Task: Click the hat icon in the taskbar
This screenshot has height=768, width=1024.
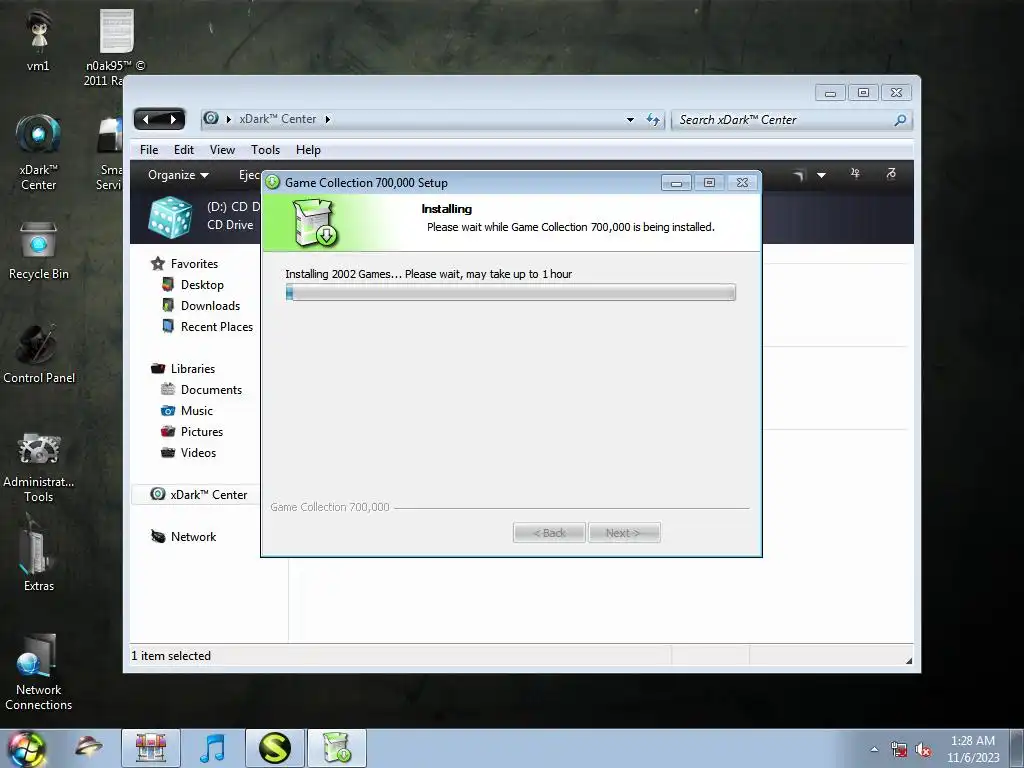Action: coord(89,746)
